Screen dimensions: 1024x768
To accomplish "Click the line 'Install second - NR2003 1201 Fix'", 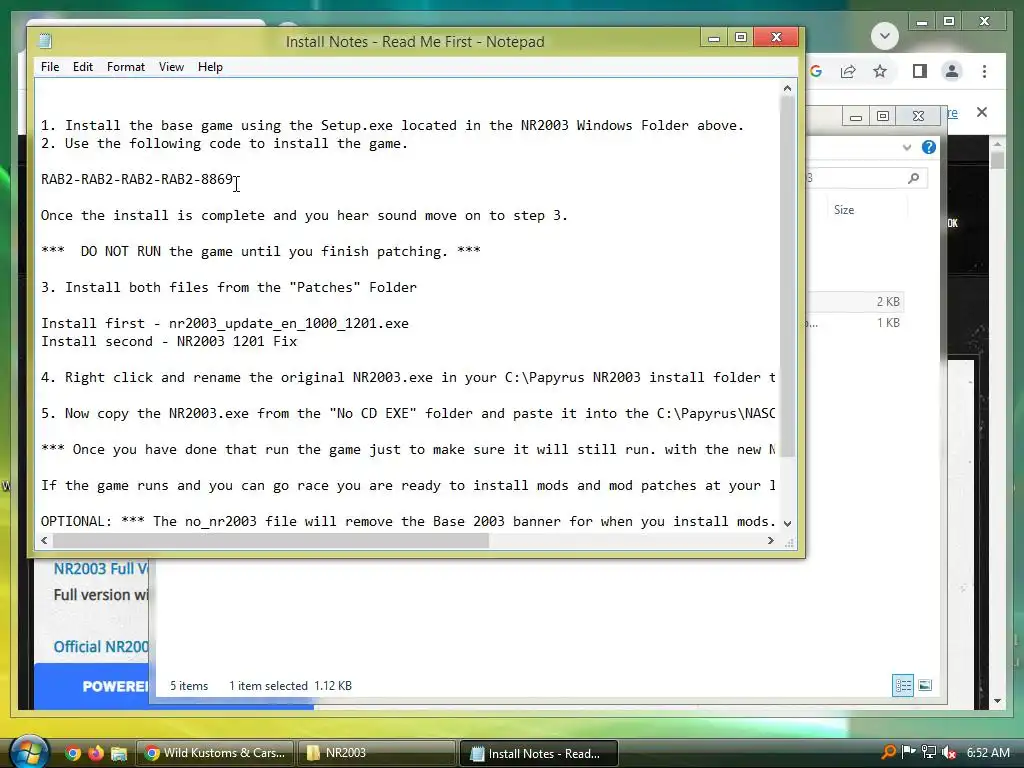I will coord(169,341).
